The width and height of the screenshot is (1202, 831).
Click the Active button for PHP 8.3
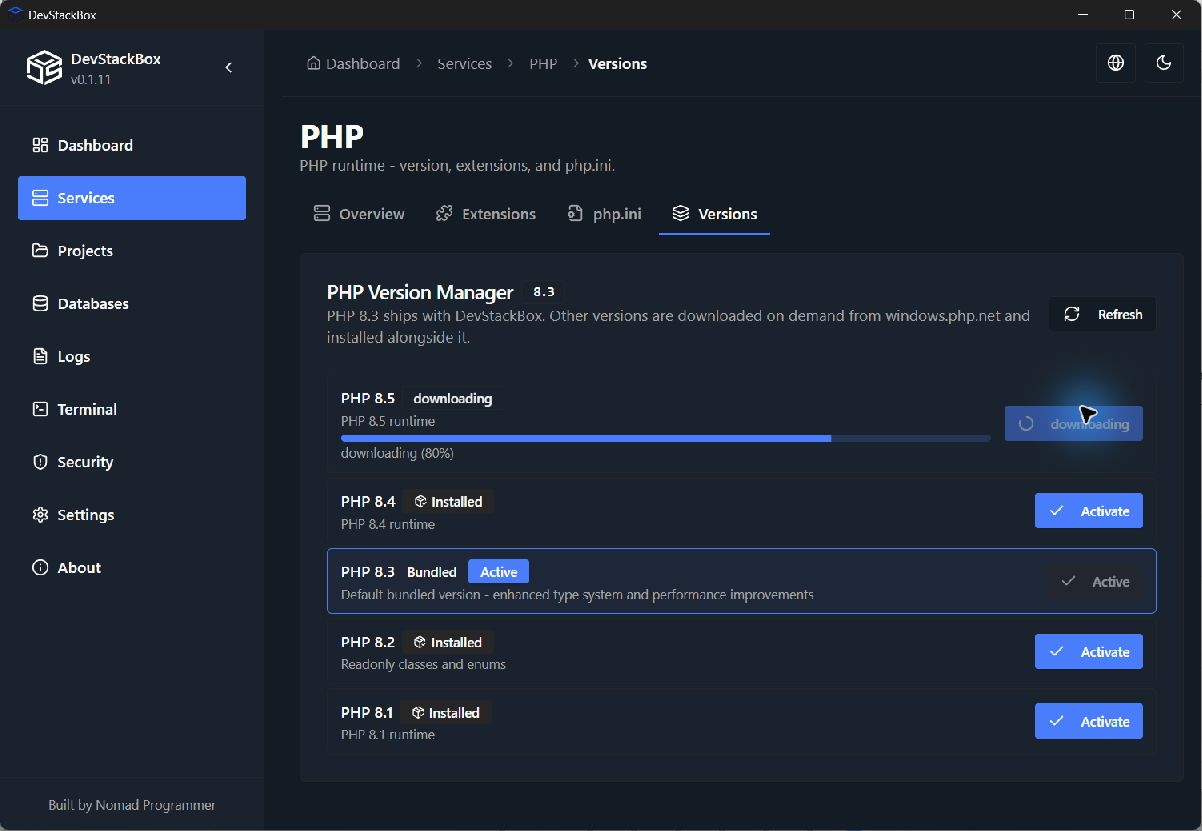[1095, 581]
